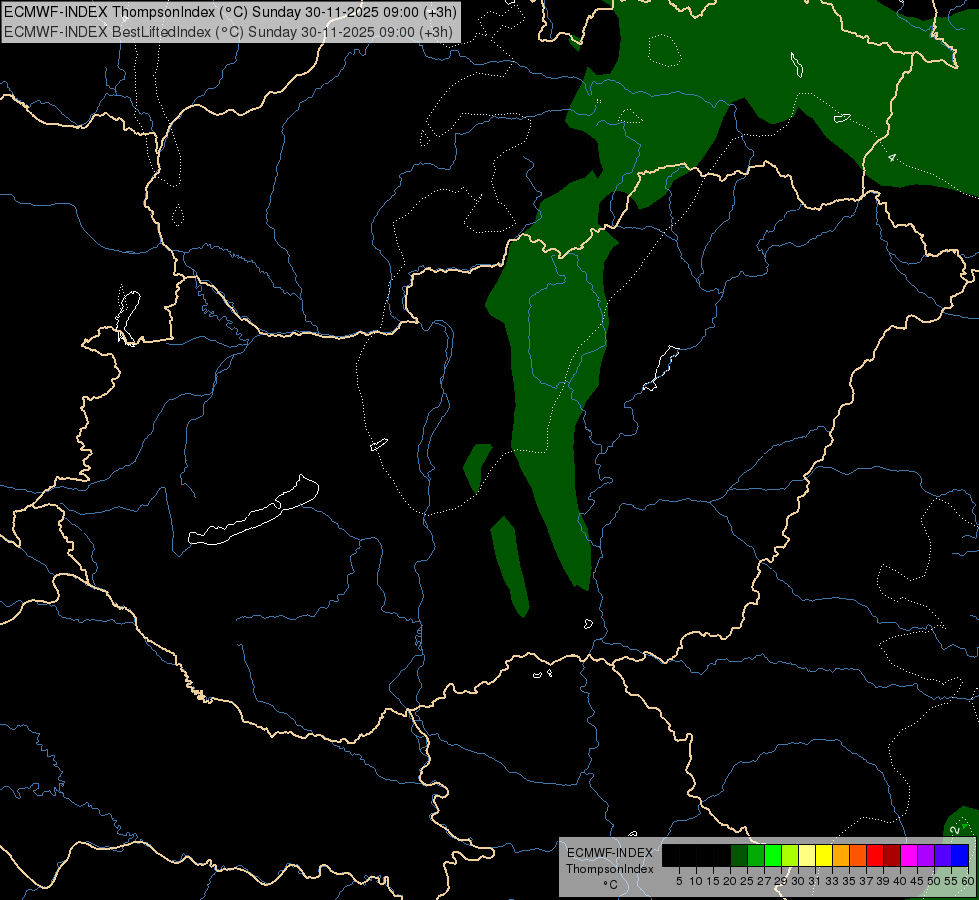Pick the yellow 31–33 legend swatch
The width and height of the screenshot is (979, 900).
pyautogui.click(x=824, y=855)
